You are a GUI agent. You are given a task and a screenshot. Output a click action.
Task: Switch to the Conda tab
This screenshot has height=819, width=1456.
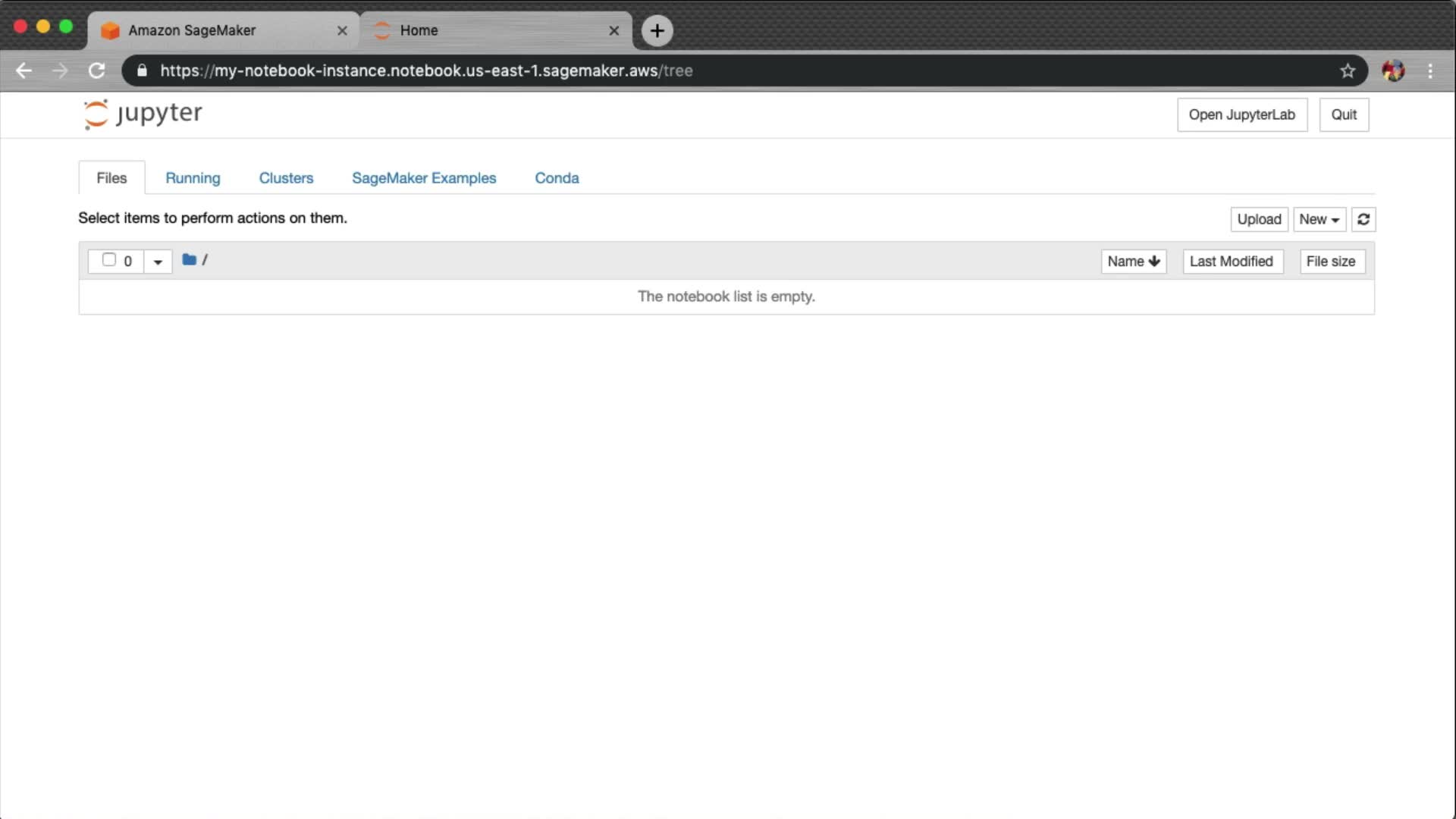(x=557, y=177)
